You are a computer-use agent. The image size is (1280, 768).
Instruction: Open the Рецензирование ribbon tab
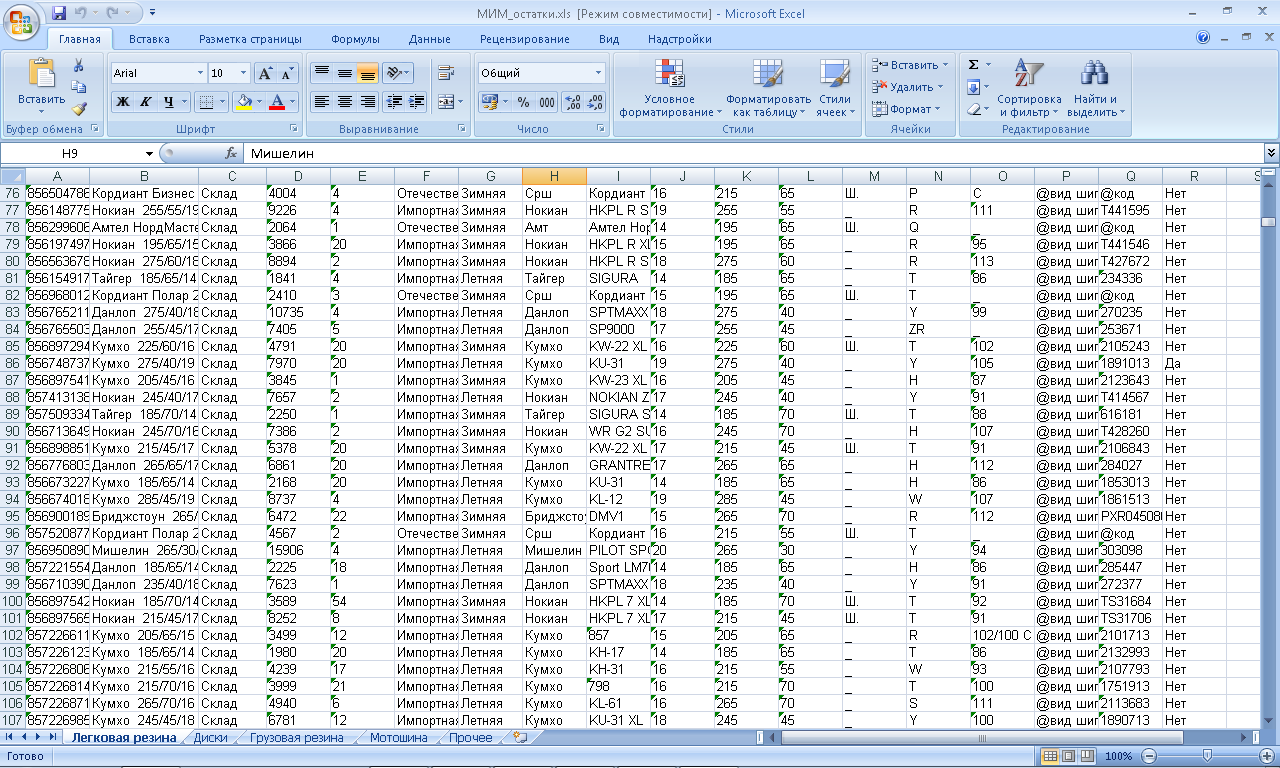click(524, 39)
